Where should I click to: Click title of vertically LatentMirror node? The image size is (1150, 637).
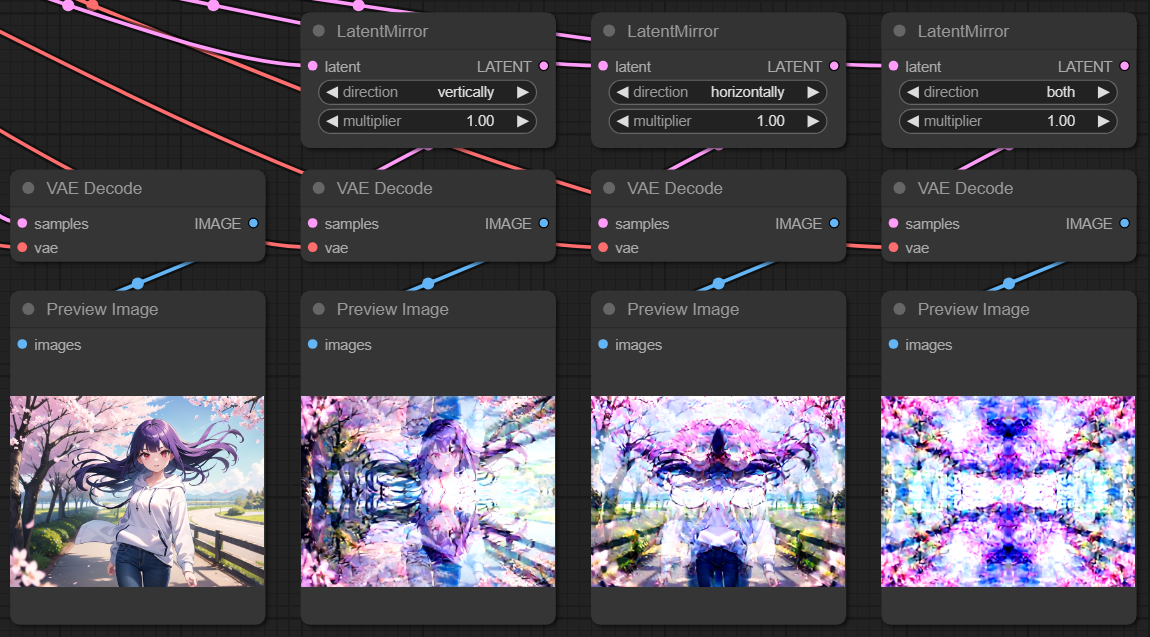click(x=382, y=31)
